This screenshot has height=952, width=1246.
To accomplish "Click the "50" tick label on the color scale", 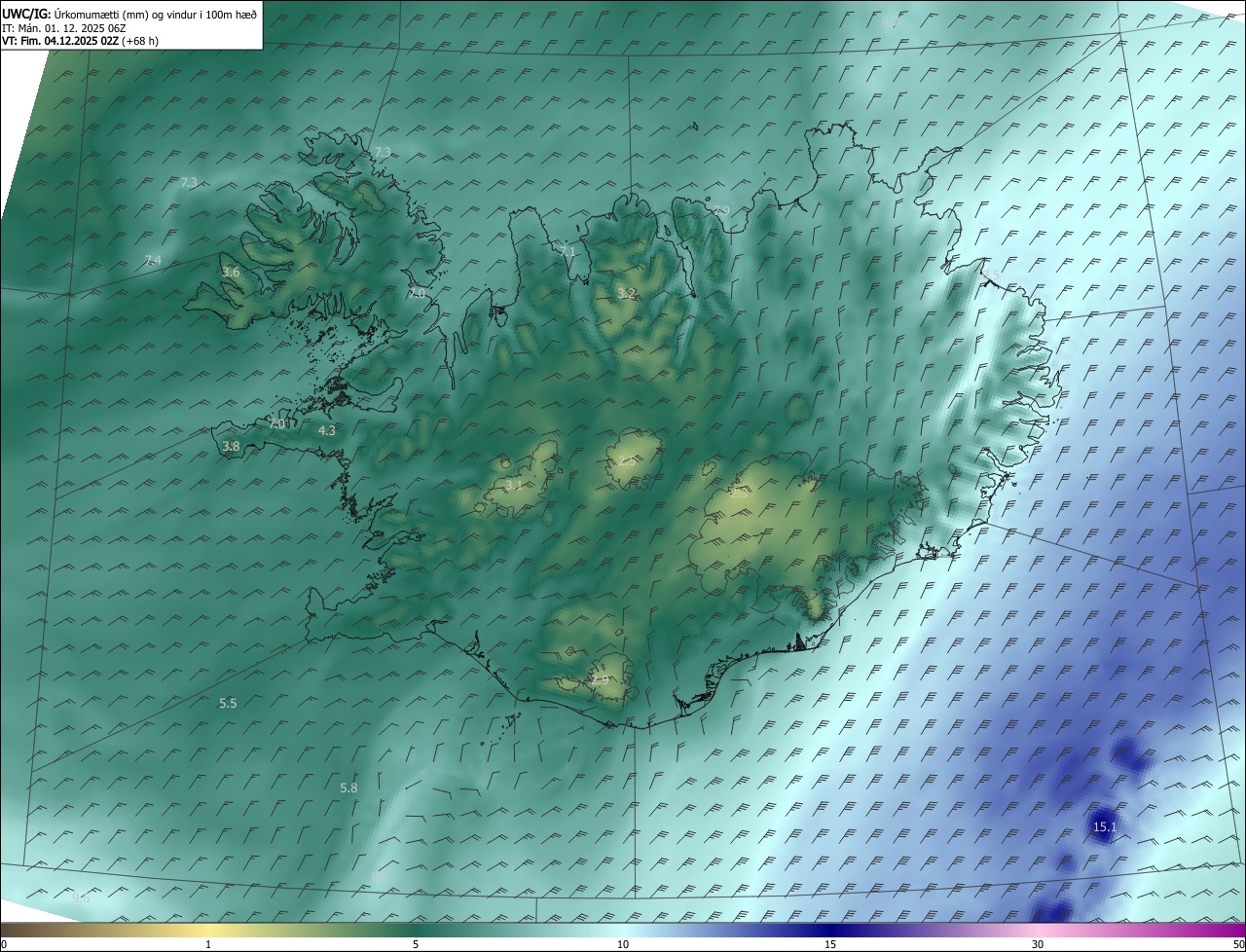I will (1238, 944).
